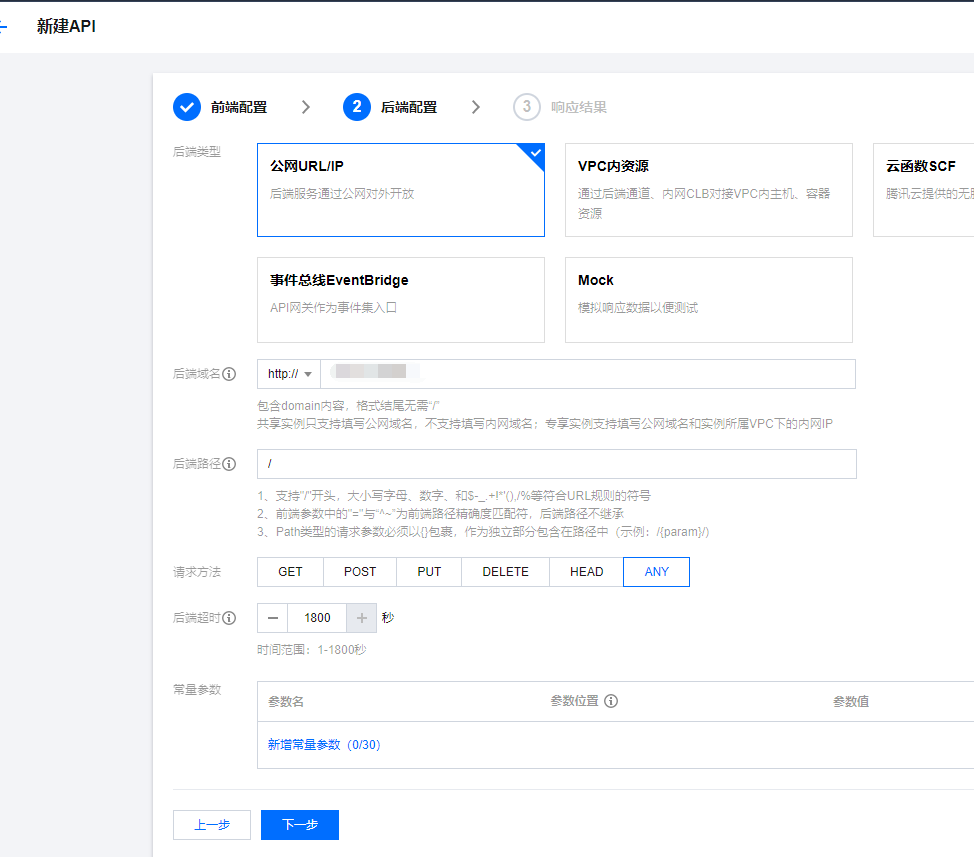
Task: Click the completed checkmark step icon for 前端配置
Action: [x=186, y=107]
